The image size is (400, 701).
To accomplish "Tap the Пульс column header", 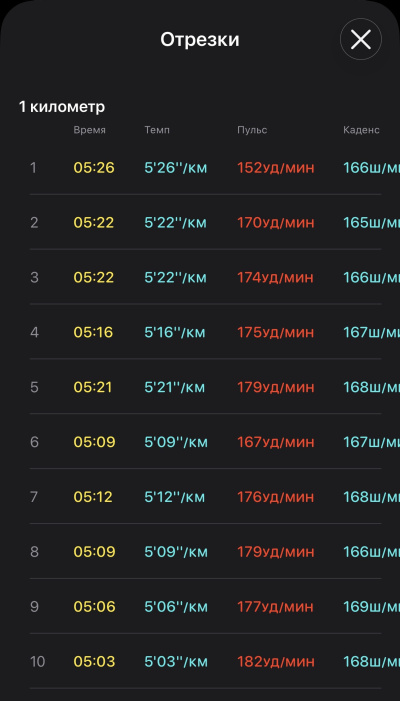I will (x=252, y=130).
